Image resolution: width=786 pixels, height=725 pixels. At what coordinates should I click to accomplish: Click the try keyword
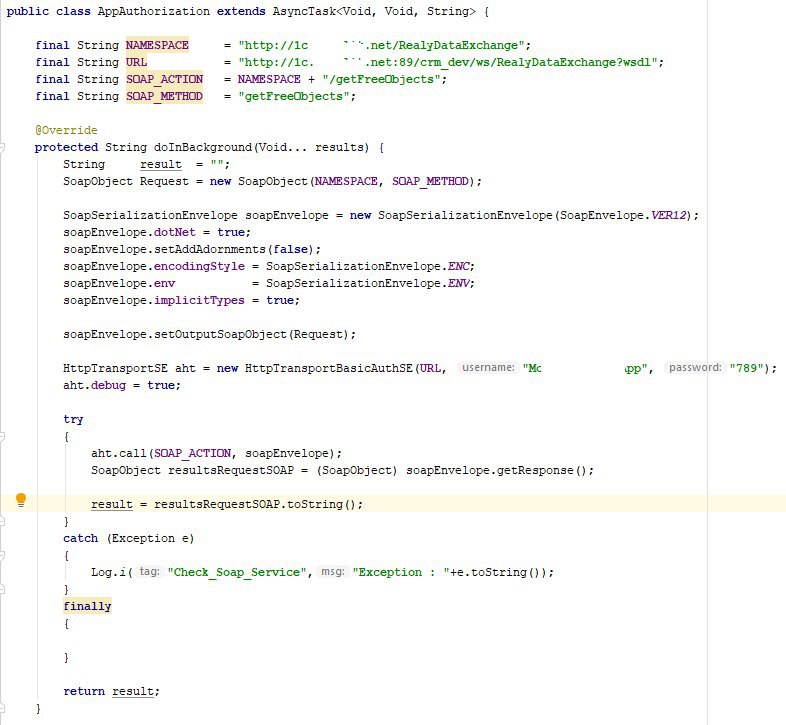(73, 420)
